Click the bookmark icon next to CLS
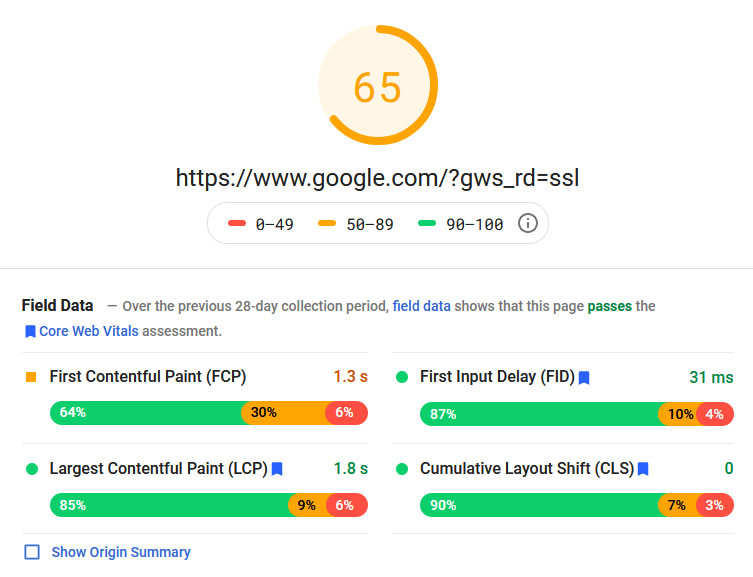Viewport: 753px width, 577px height. tap(643, 469)
